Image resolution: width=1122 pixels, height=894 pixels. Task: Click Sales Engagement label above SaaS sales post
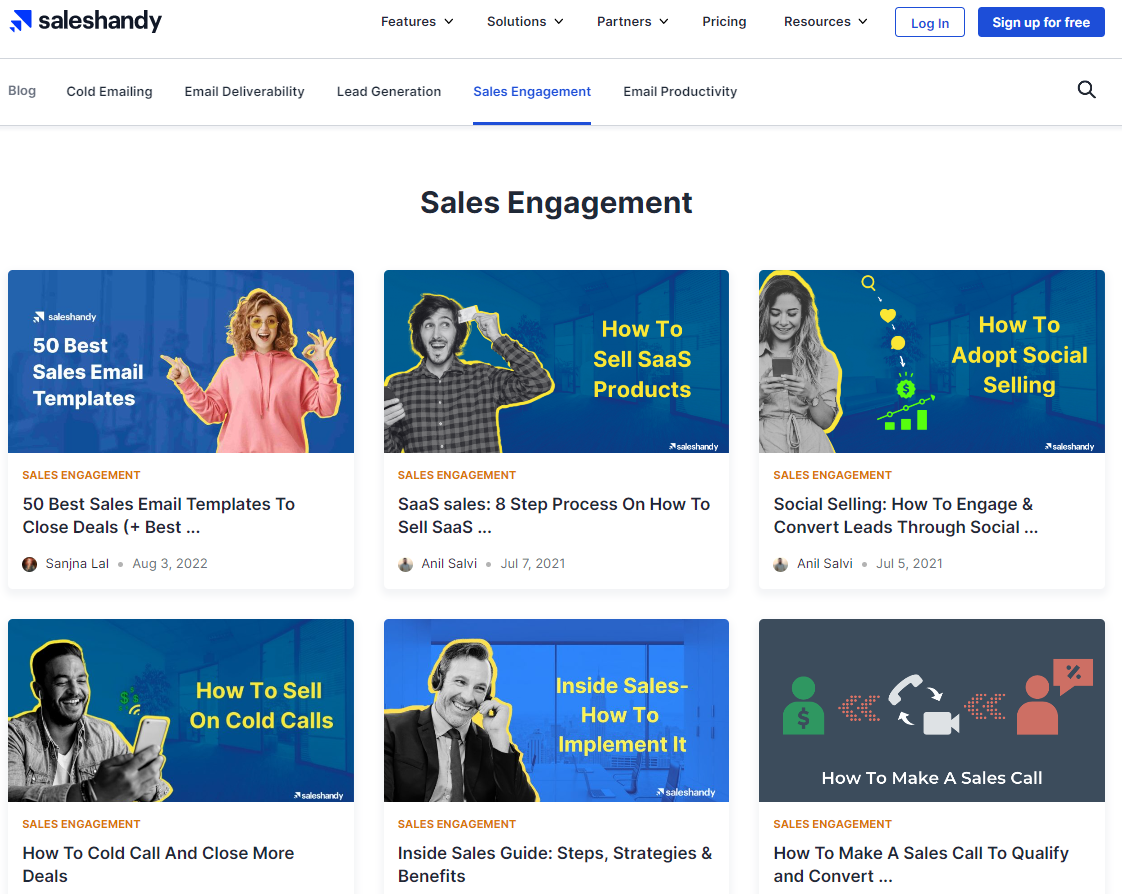pyautogui.click(x=457, y=475)
